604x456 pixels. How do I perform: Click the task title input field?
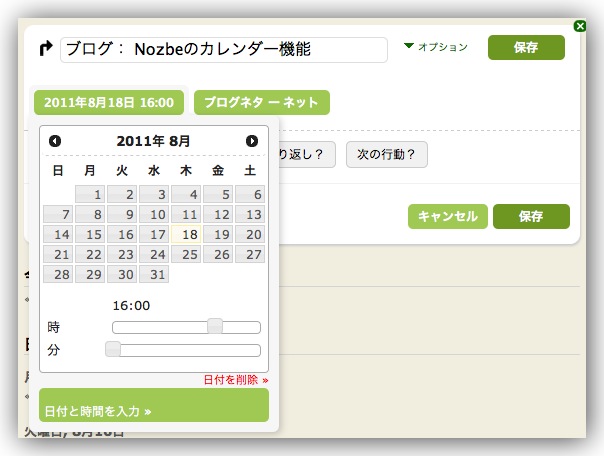[224, 50]
